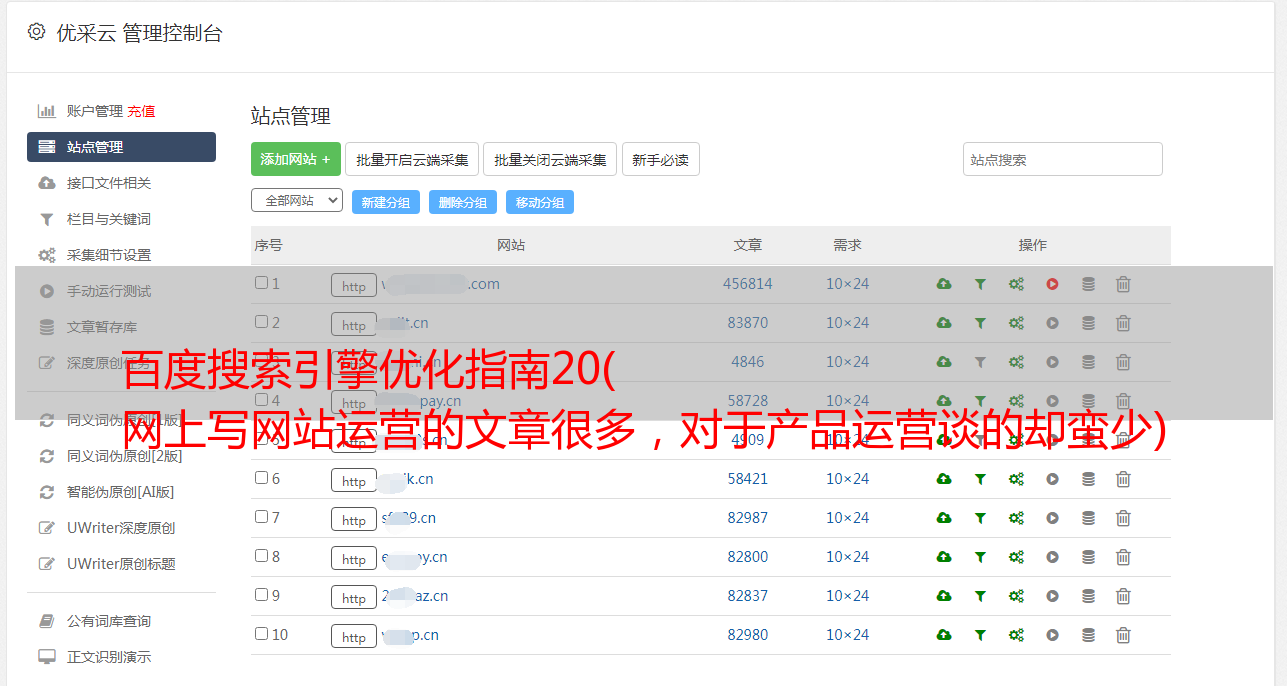Click filter funnel icon in row 6
1287x686 pixels.
pos(980,479)
